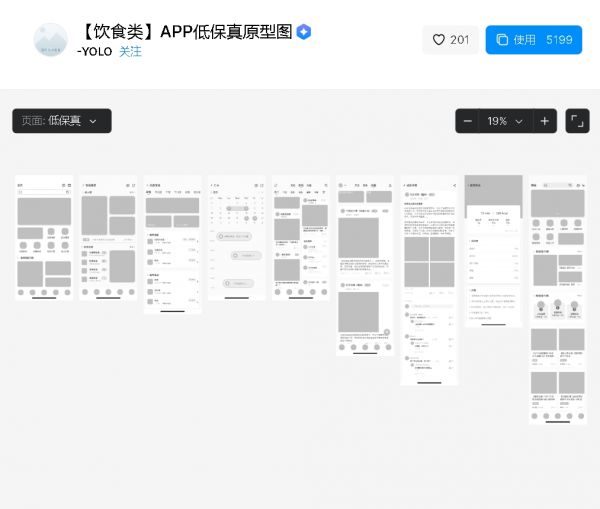Zoom out using the minus button

pos(467,121)
